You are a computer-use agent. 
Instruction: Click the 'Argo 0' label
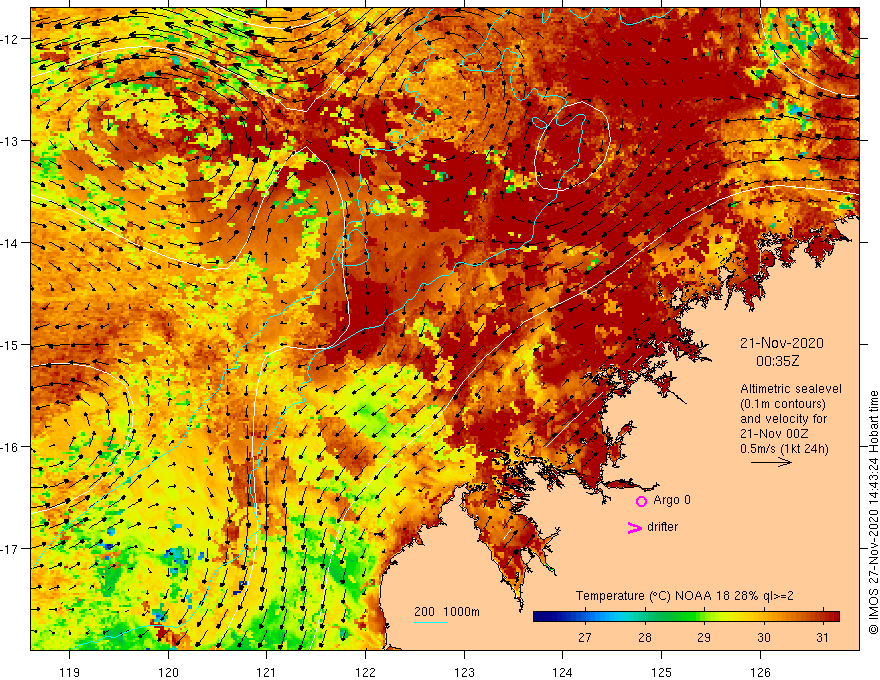(672, 500)
